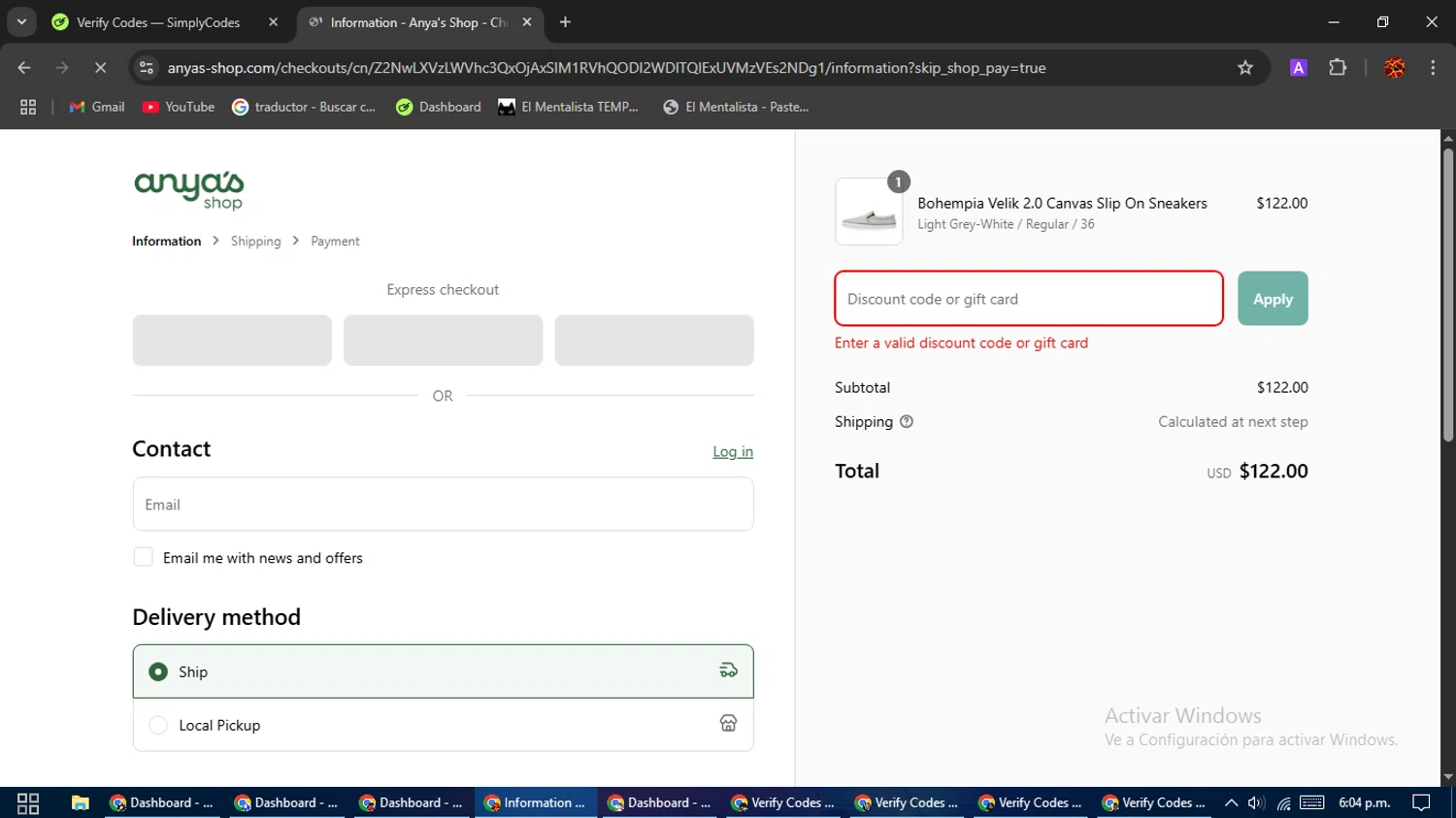Close the Information Anya's Shop tab
The width and height of the screenshot is (1456, 818).
pyautogui.click(x=527, y=22)
